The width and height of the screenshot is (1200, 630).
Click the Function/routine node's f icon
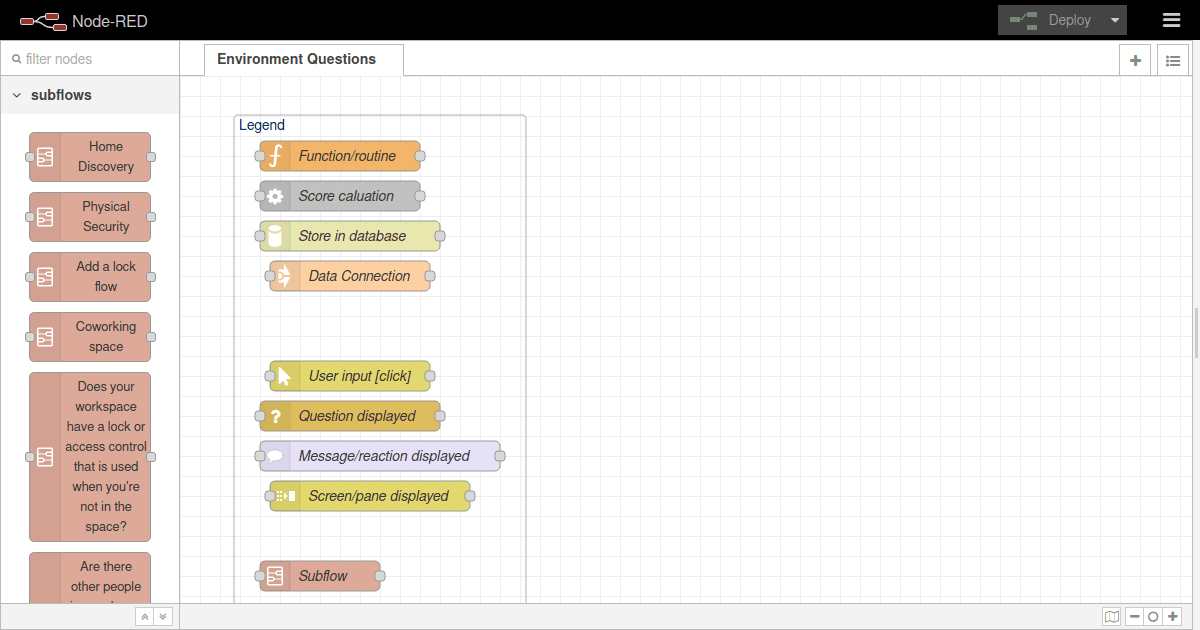tap(275, 156)
